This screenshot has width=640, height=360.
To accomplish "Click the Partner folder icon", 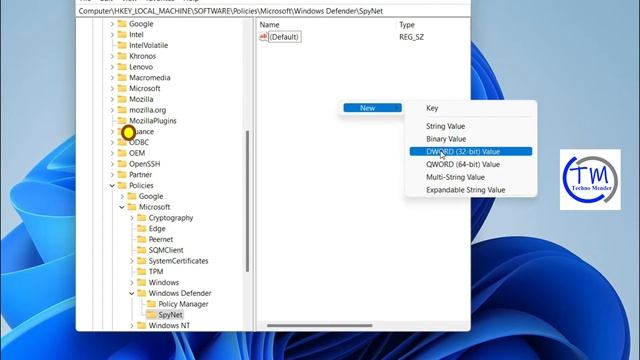I will pos(122,175).
